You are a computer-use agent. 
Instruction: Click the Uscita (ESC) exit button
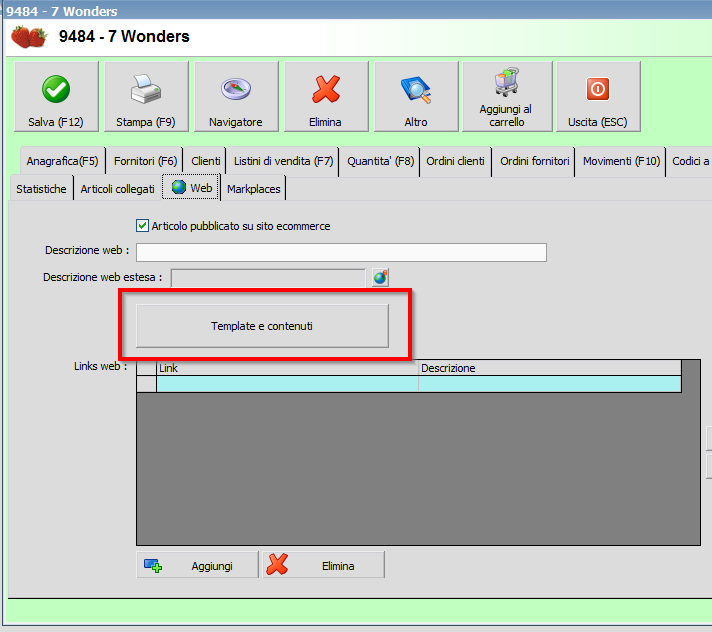click(x=598, y=97)
